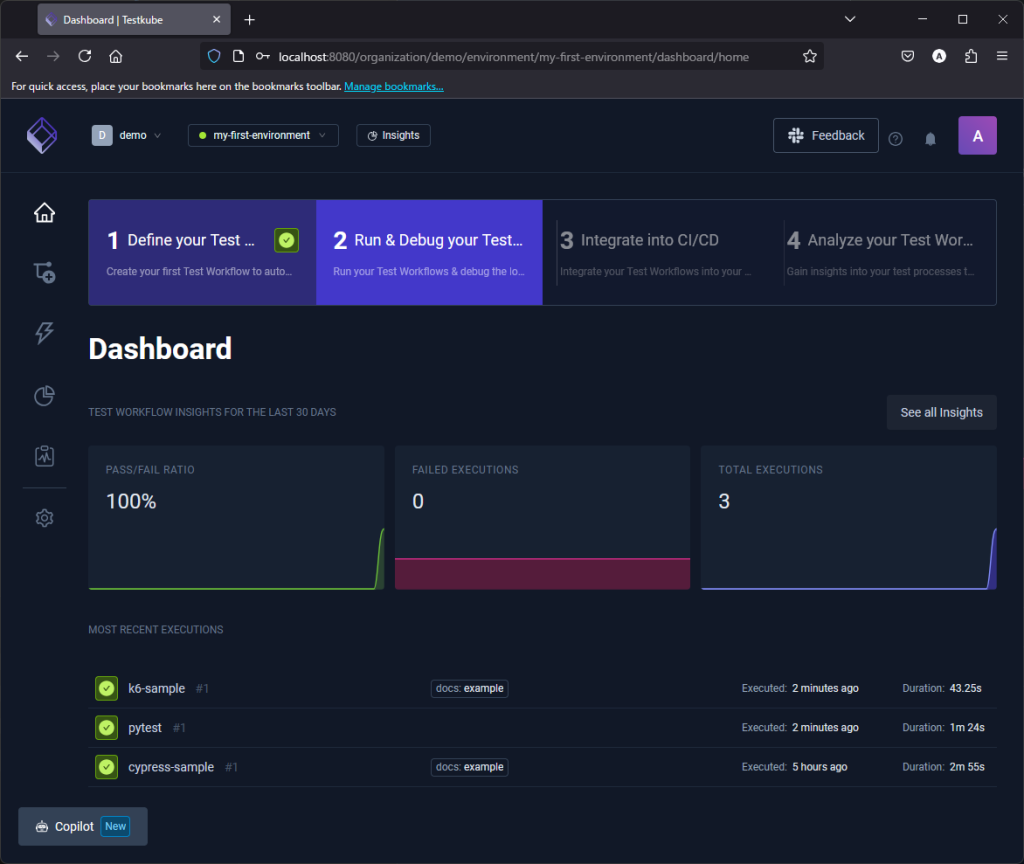Expand the demo organization dropdown
Viewport: 1024px width, 864px height.
[127, 135]
